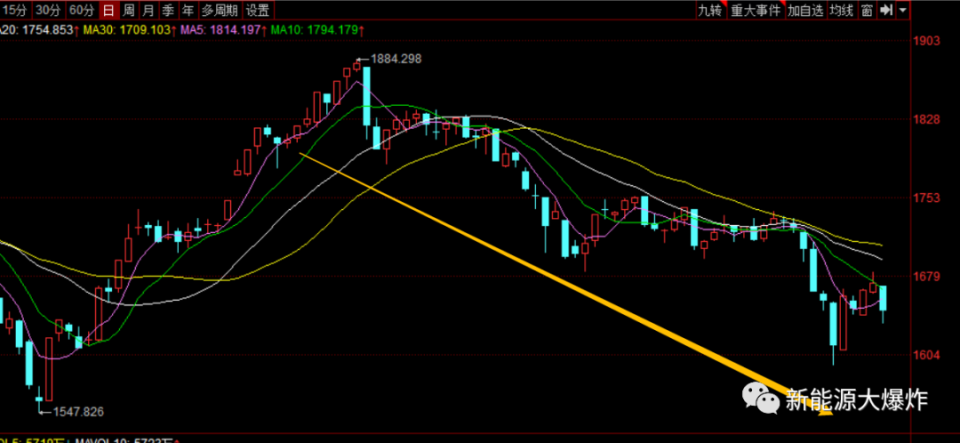The image size is (960, 443).
Task: Expand the top-right dropdown arrow
Action: [903, 10]
